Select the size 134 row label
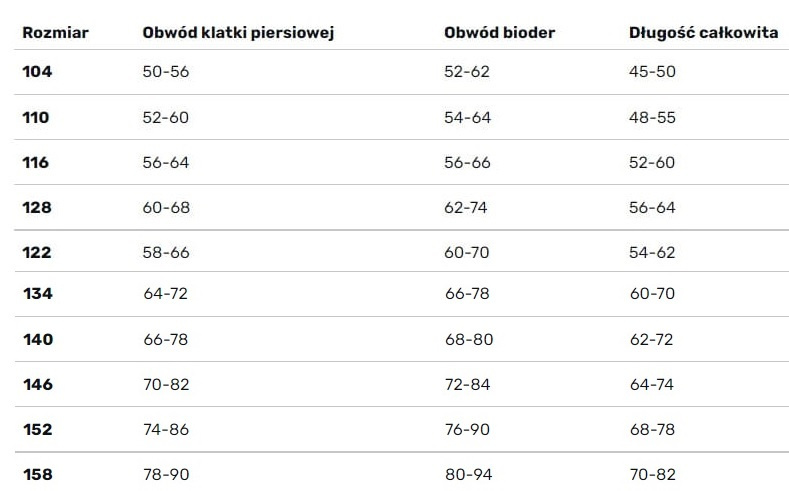Image resolution: width=789 pixels, height=491 pixels. coord(37,294)
